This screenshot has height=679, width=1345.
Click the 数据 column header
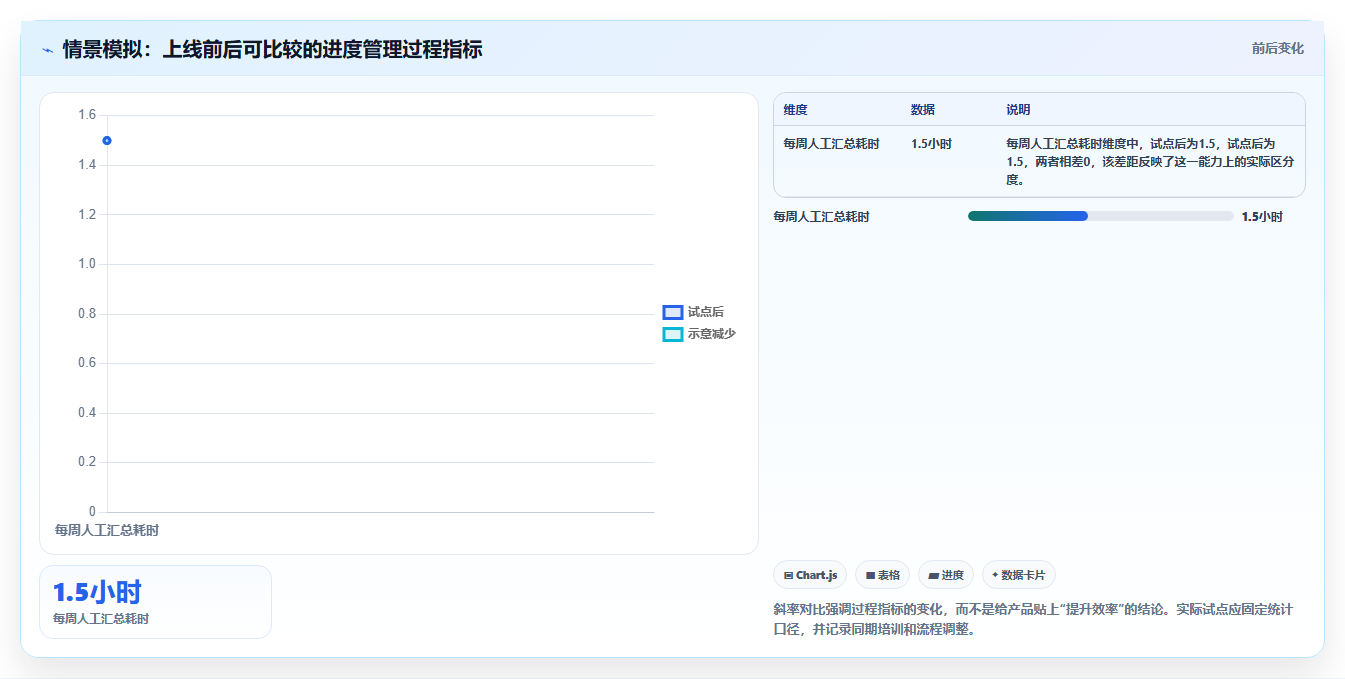coord(923,110)
